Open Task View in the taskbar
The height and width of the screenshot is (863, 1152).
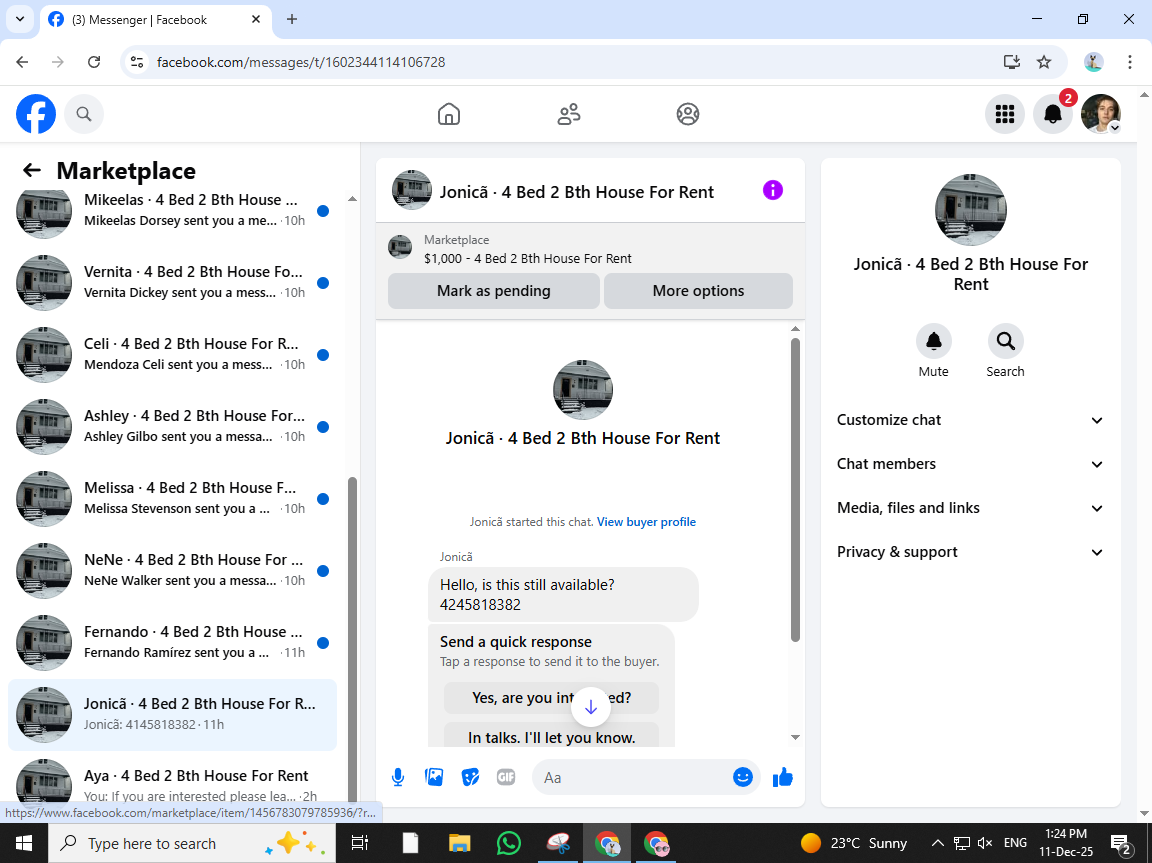click(359, 843)
